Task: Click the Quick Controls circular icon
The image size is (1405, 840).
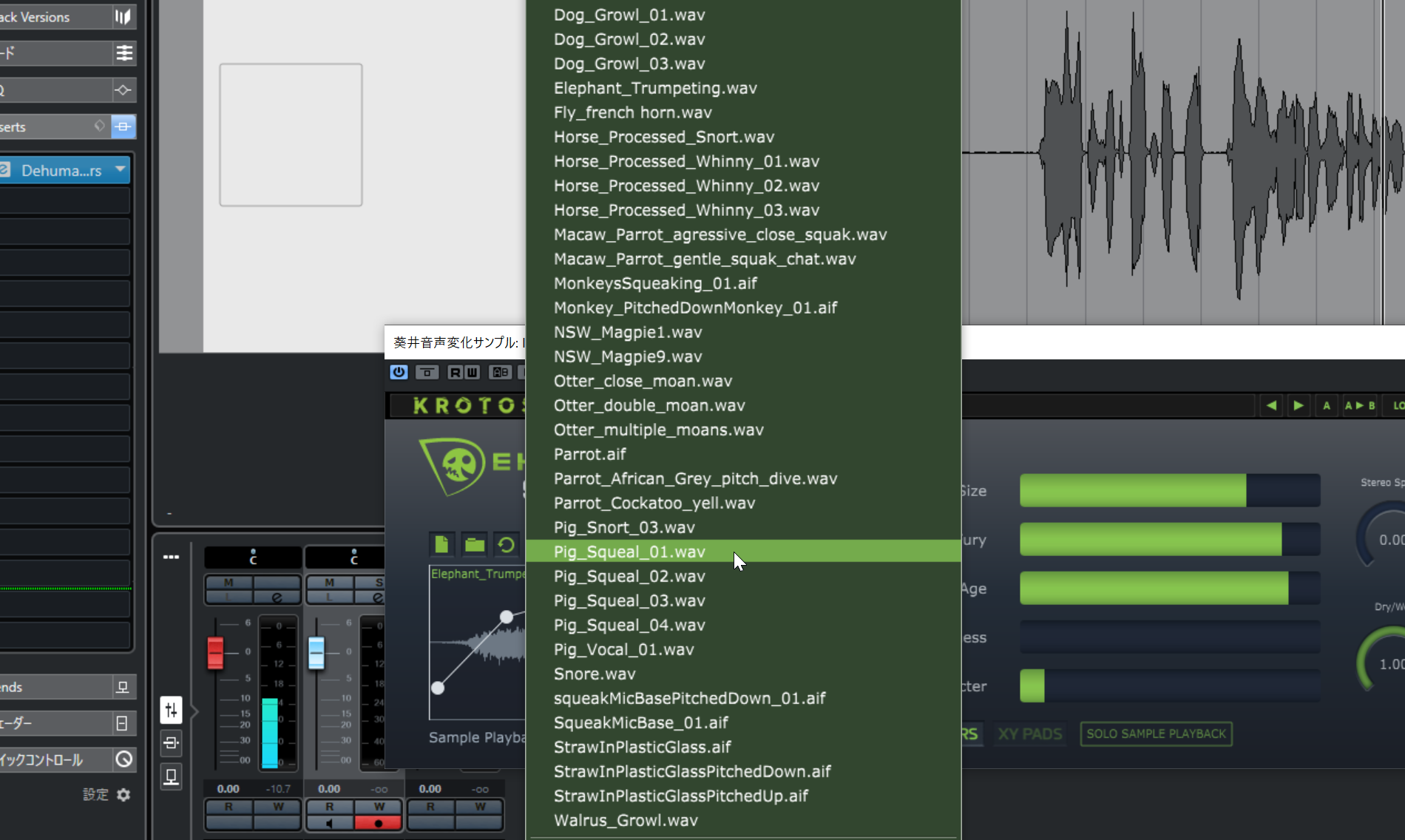Action: pyautogui.click(x=123, y=759)
